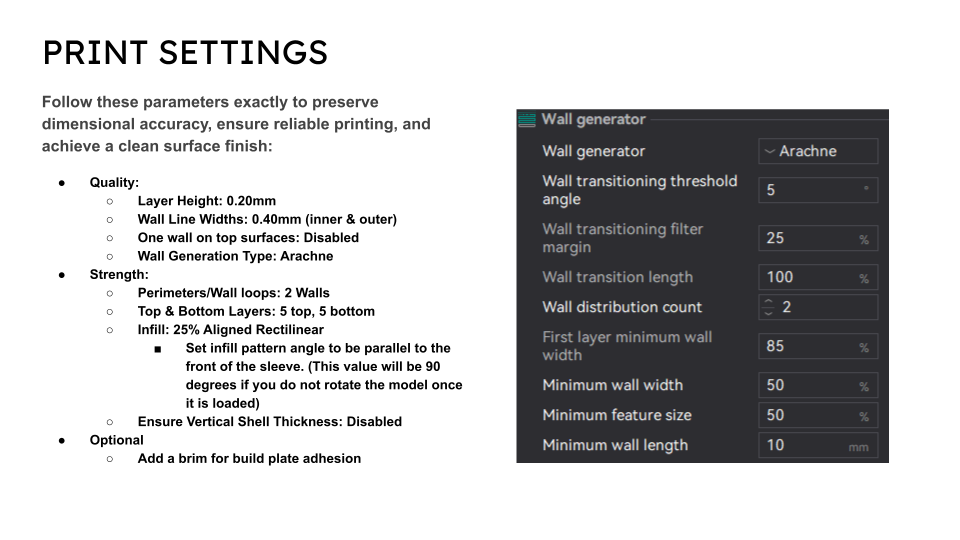960x540 pixels.
Task: Click the Wall generator section icon
Action: click(527, 120)
